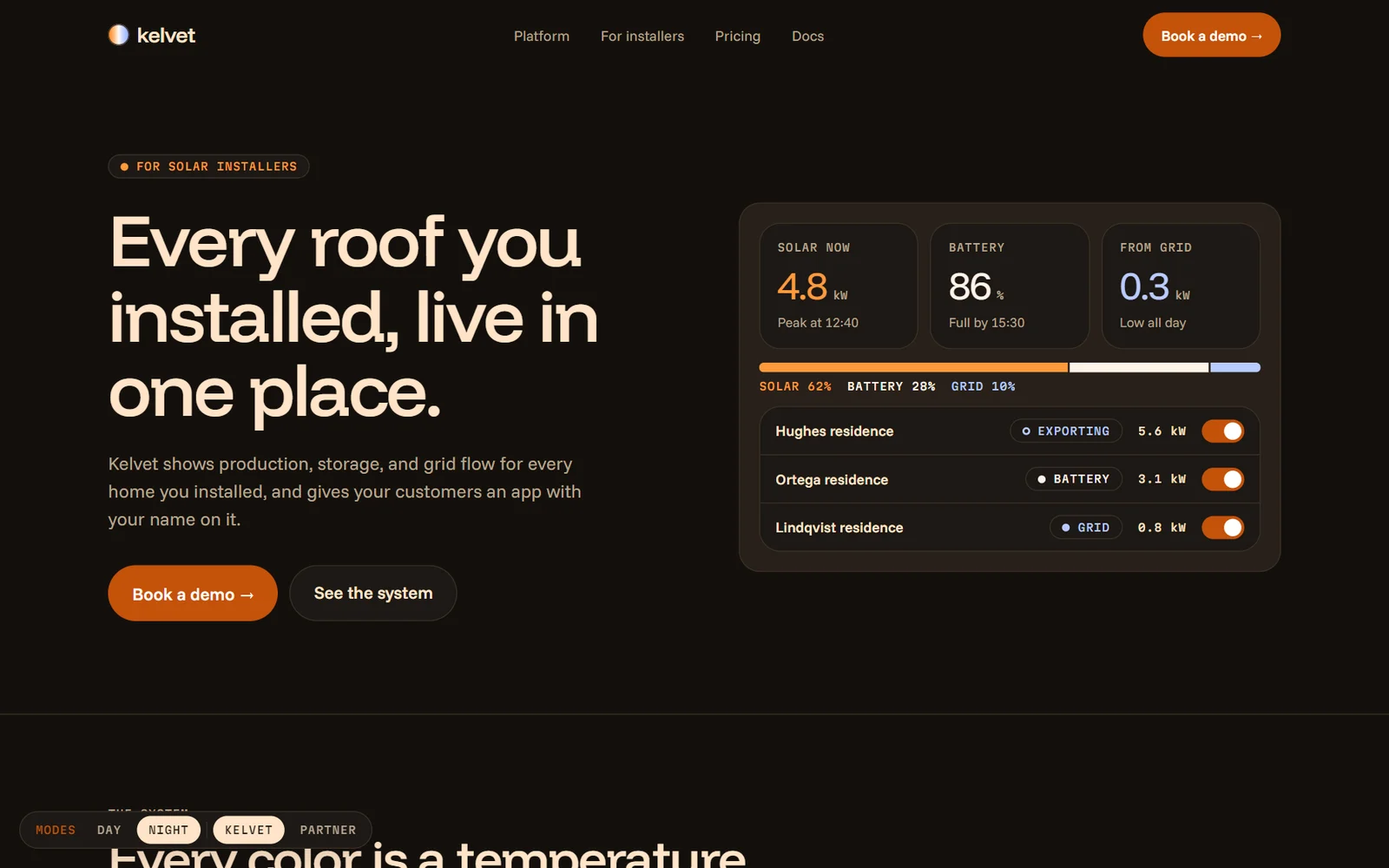This screenshot has width=1389, height=868.
Task: Click the Battery 86% card
Action: 1010,286
